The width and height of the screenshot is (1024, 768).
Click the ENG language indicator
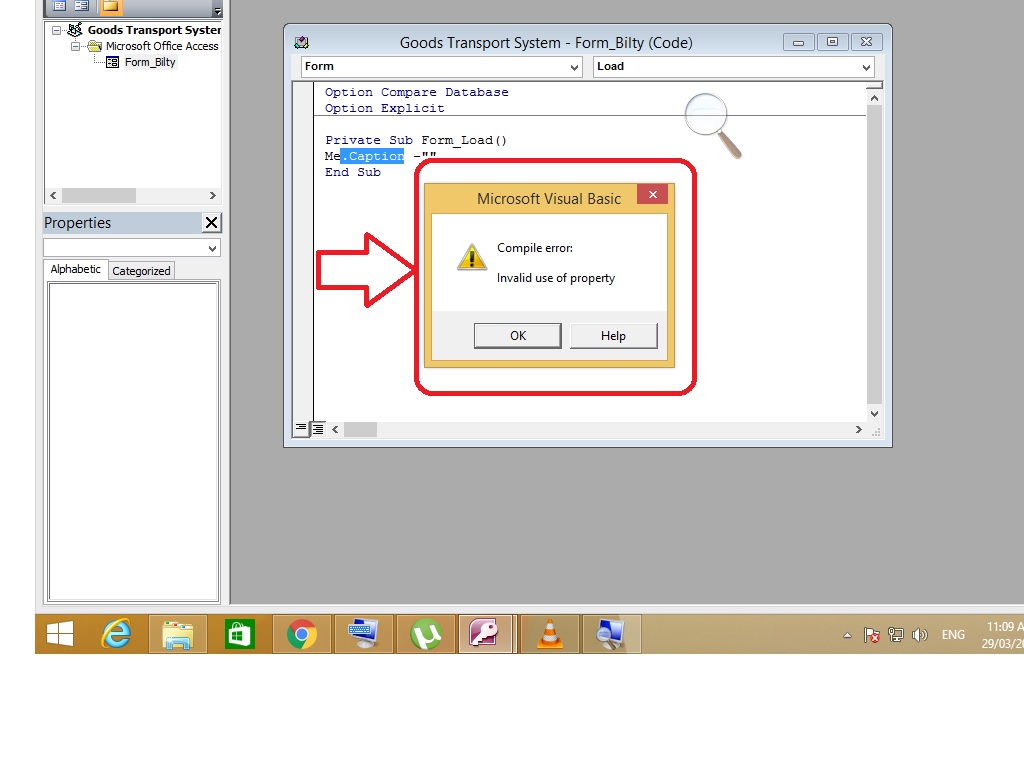click(x=953, y=635)
